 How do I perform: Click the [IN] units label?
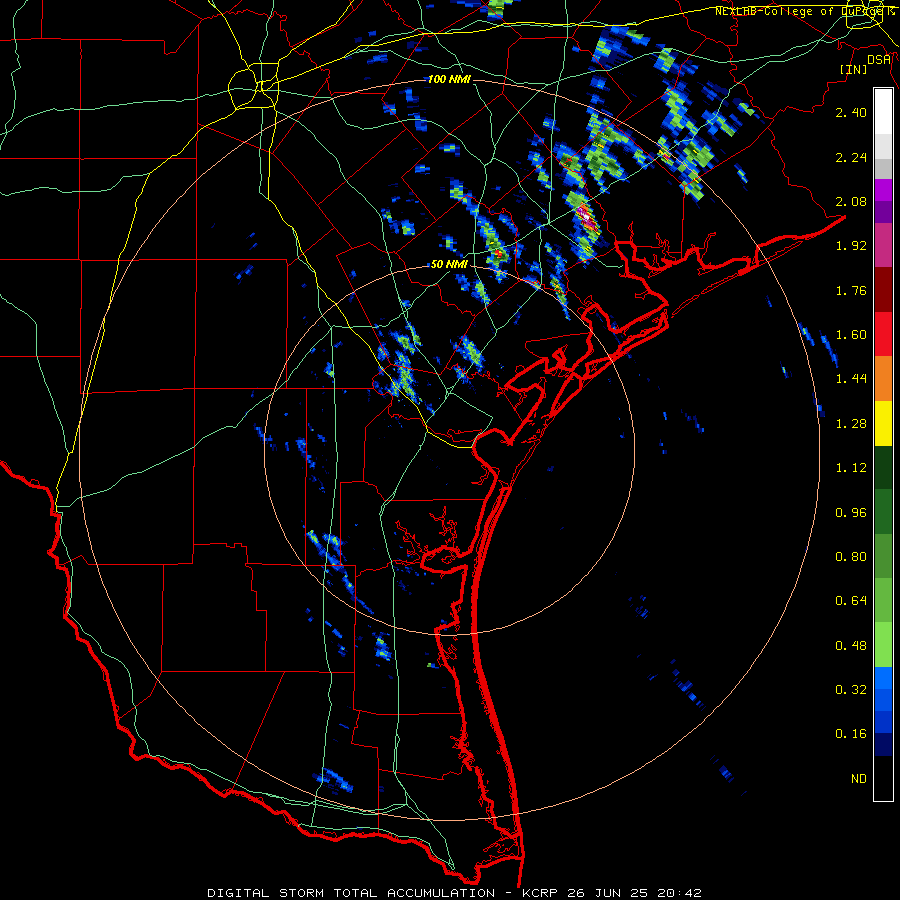[x=853, y=69]
